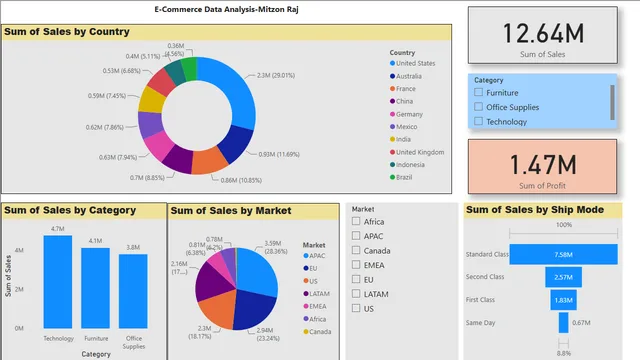
Task: Click the 'Sum of Sales by Category' title
Action: point(70,210)
